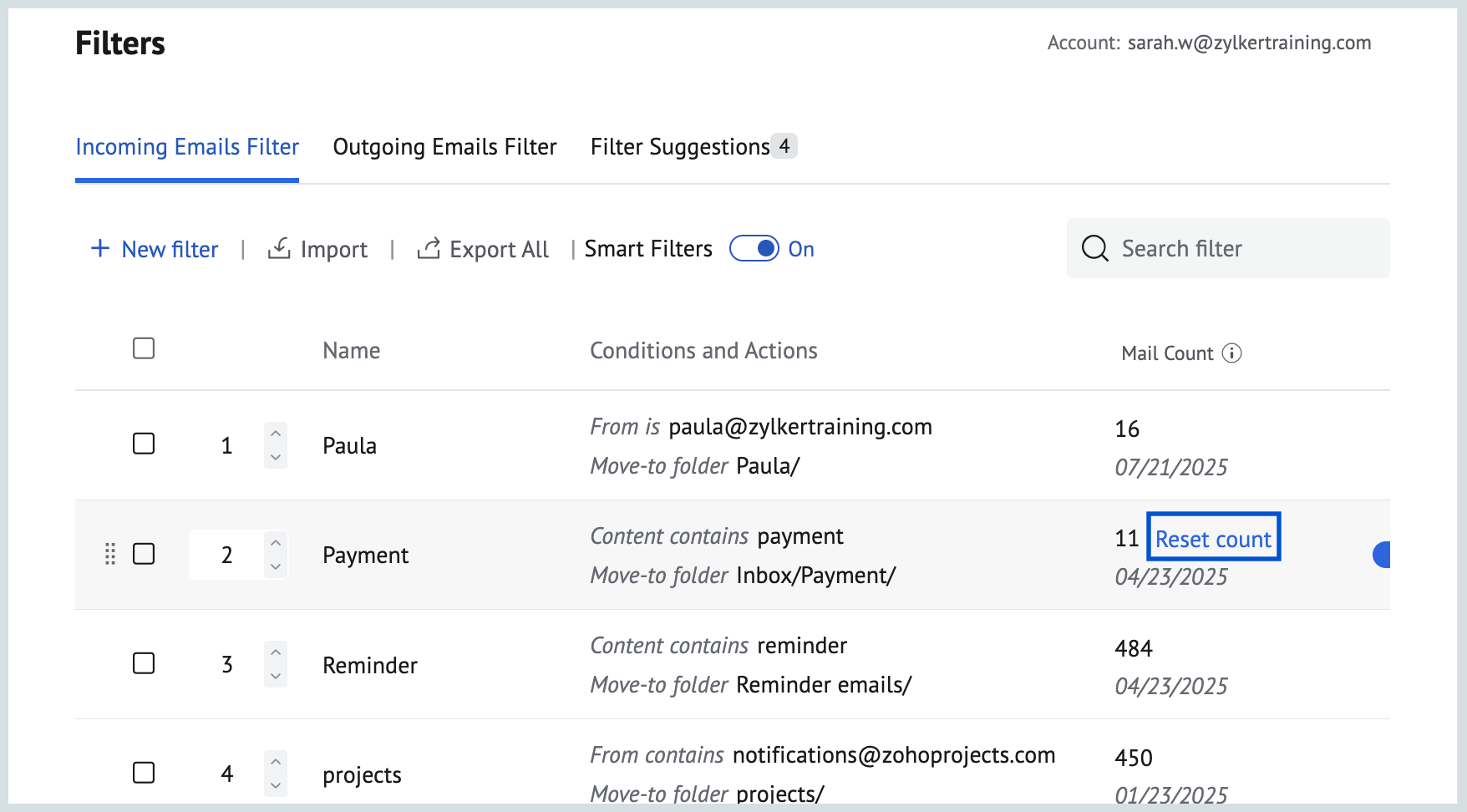The height and width of the screenshot is (812, 1467).
Task: Tick the select-all checkbox in header
Action: click(x=144, y=348)
